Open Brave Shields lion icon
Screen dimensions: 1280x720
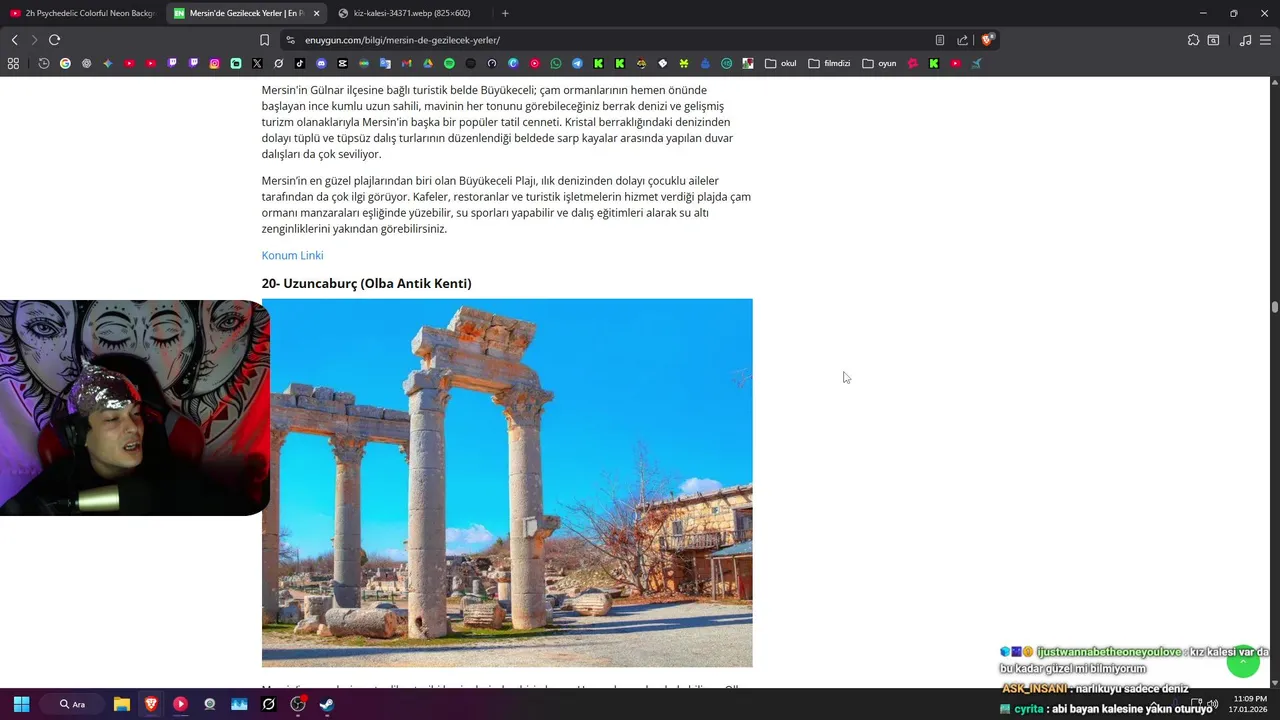pos(987,40)
